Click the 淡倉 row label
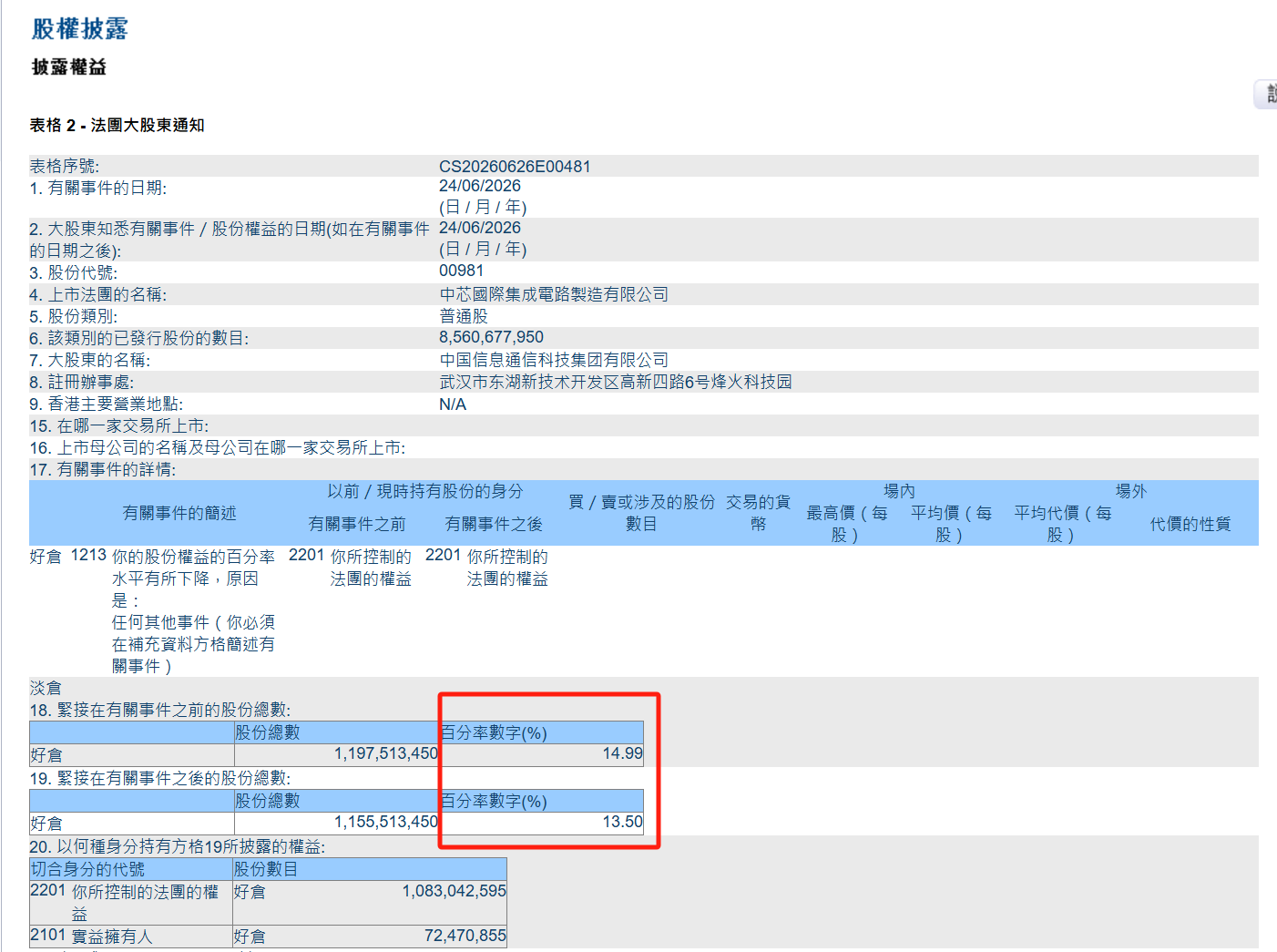The image size is (1277, 952). tap(46, 688)
